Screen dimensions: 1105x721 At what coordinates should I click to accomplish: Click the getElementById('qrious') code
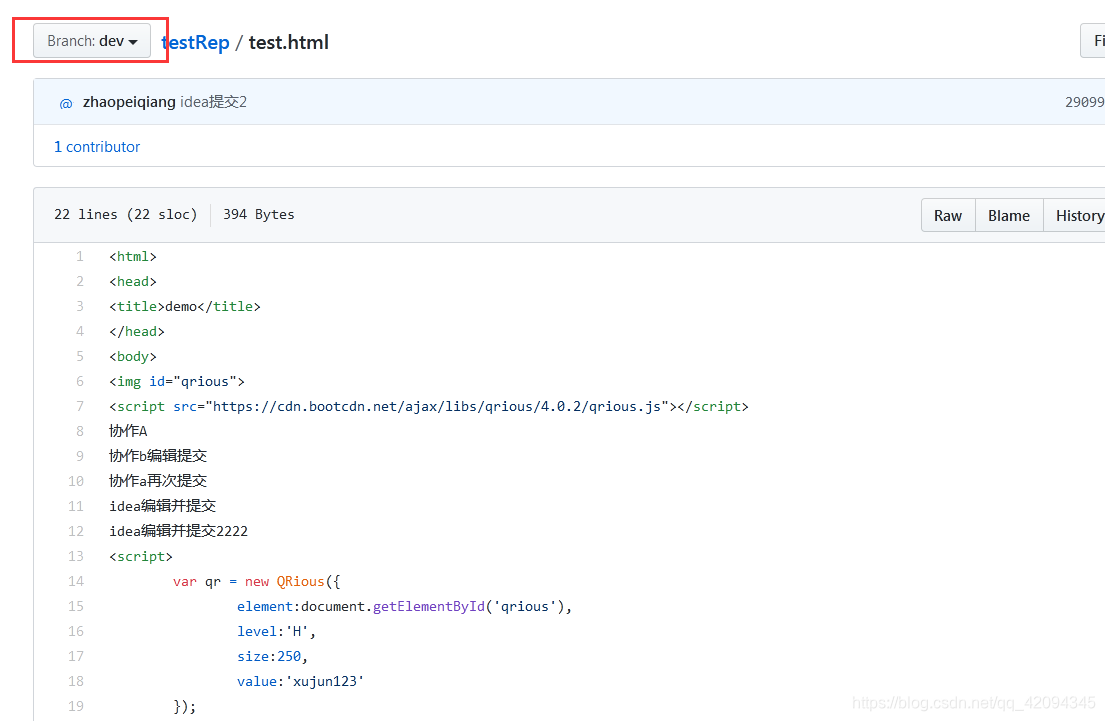pyautogui.click(x=468, y=606)
